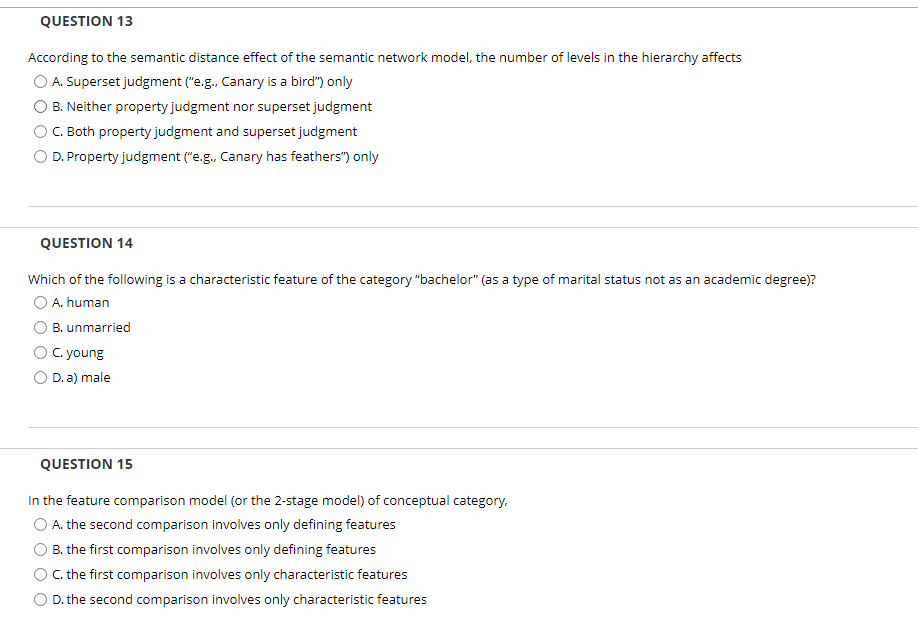Pick option D 'second comparison involves only characteristic features'
The image size is (918, 628).
40,599
